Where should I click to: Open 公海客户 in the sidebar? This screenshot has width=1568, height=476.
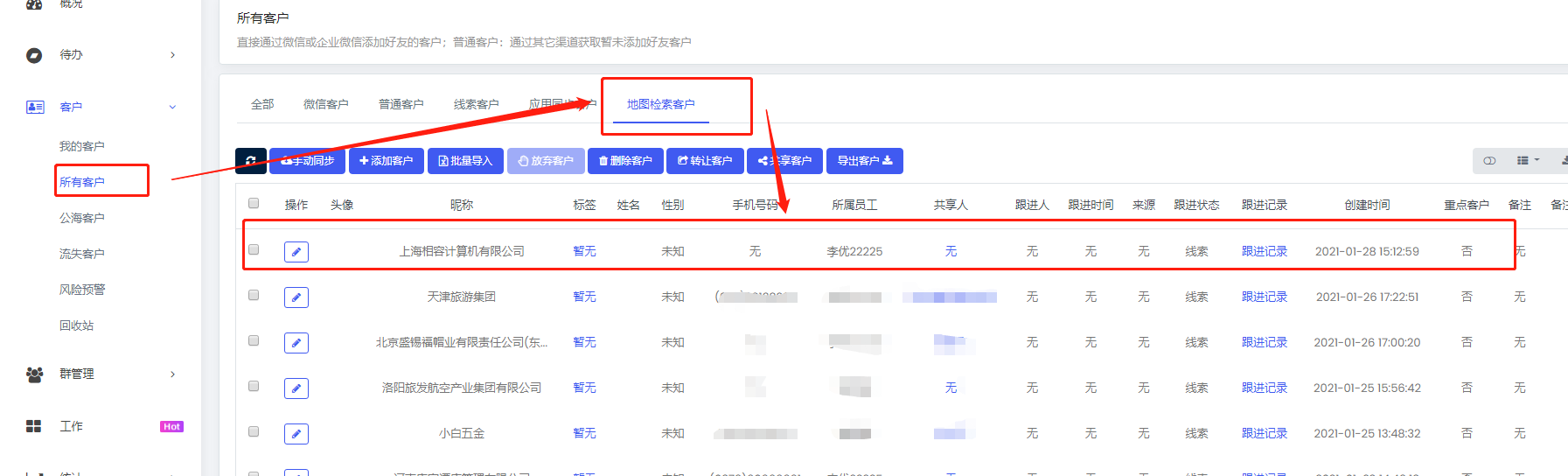82,218
